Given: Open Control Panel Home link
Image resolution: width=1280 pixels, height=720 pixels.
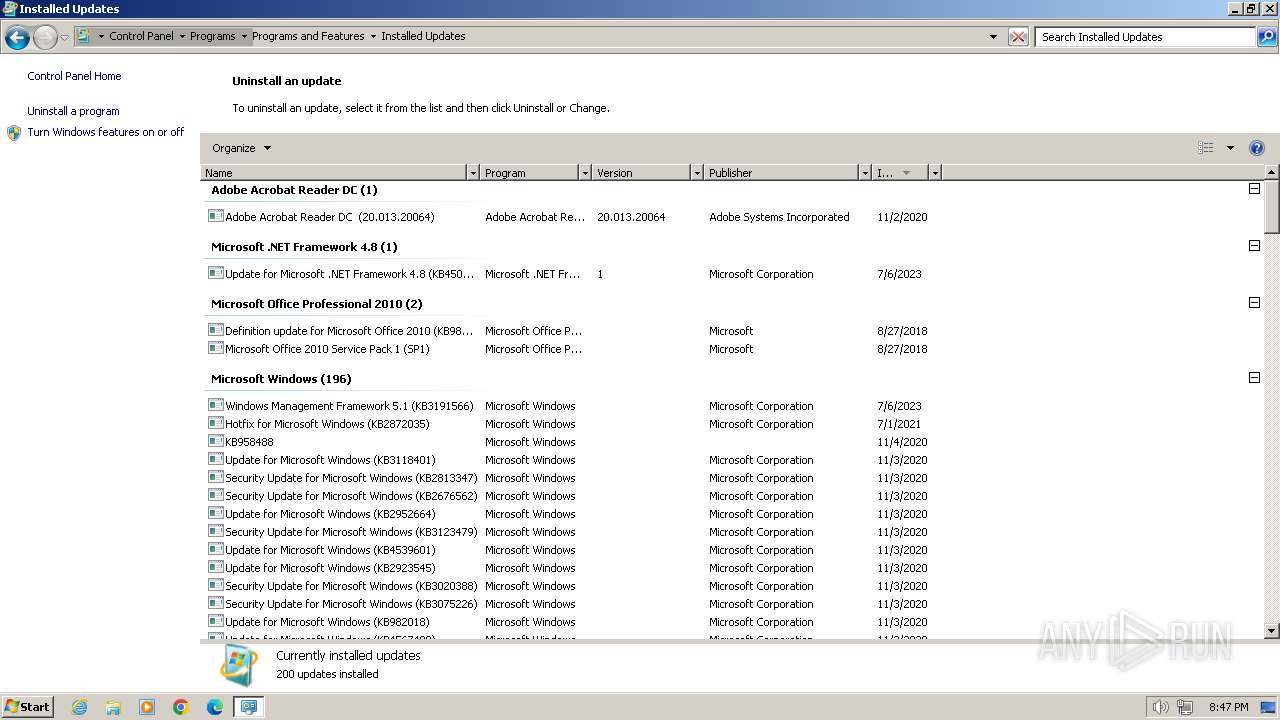Looking at the screenshot, I should pos(74,76).
